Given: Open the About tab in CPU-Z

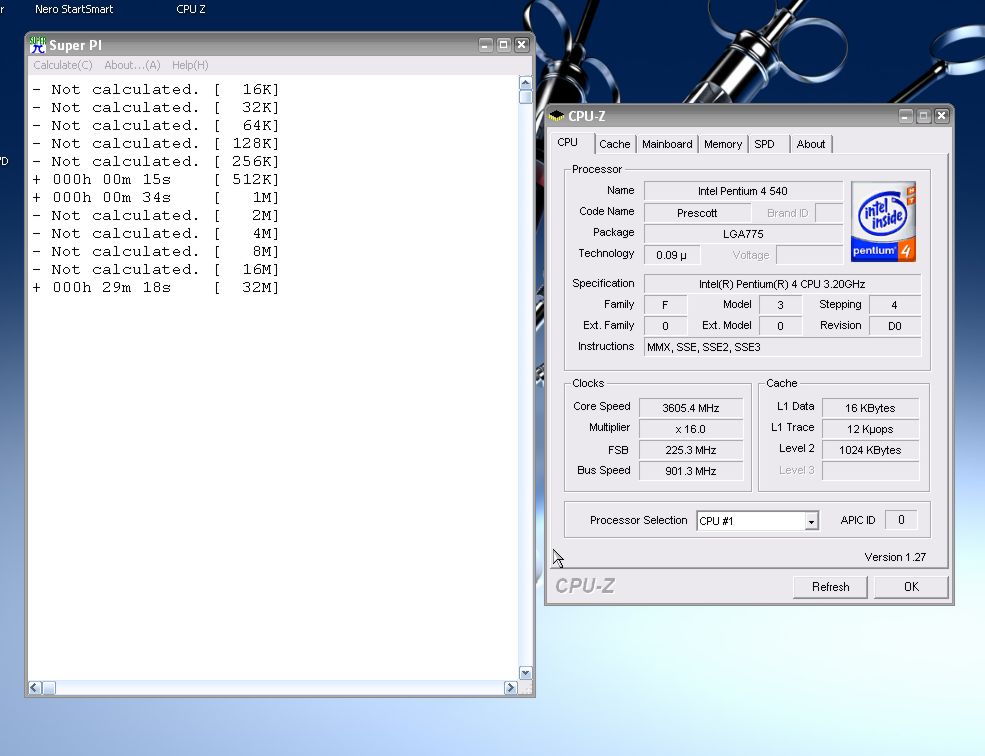Looking at the screenshot, I should pos(810,144).
